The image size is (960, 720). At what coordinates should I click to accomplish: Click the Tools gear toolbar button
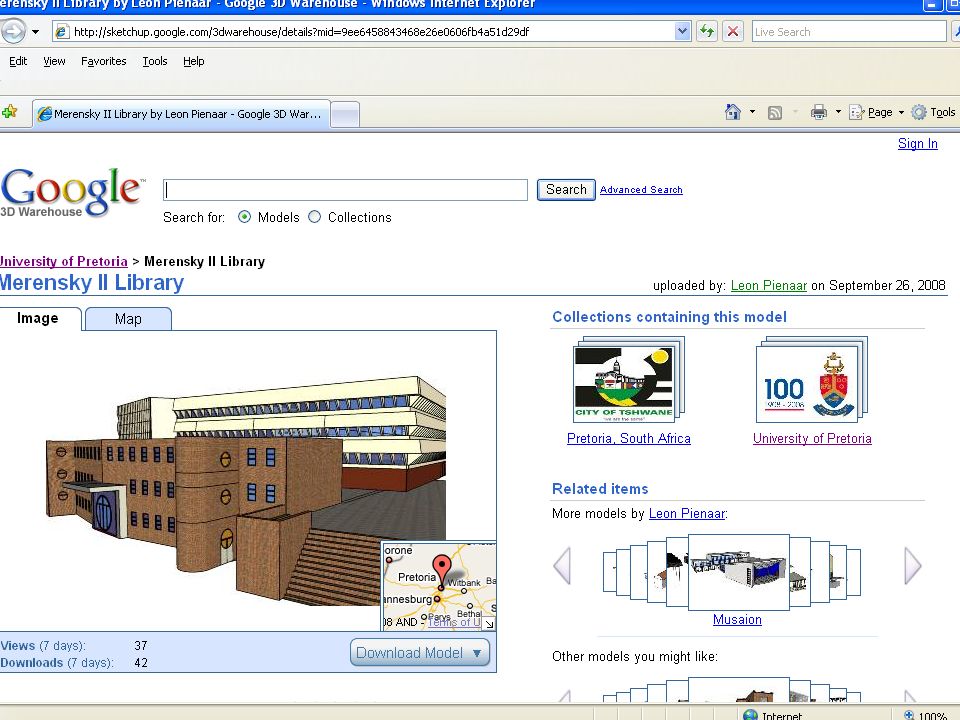[x=934, y=112]
